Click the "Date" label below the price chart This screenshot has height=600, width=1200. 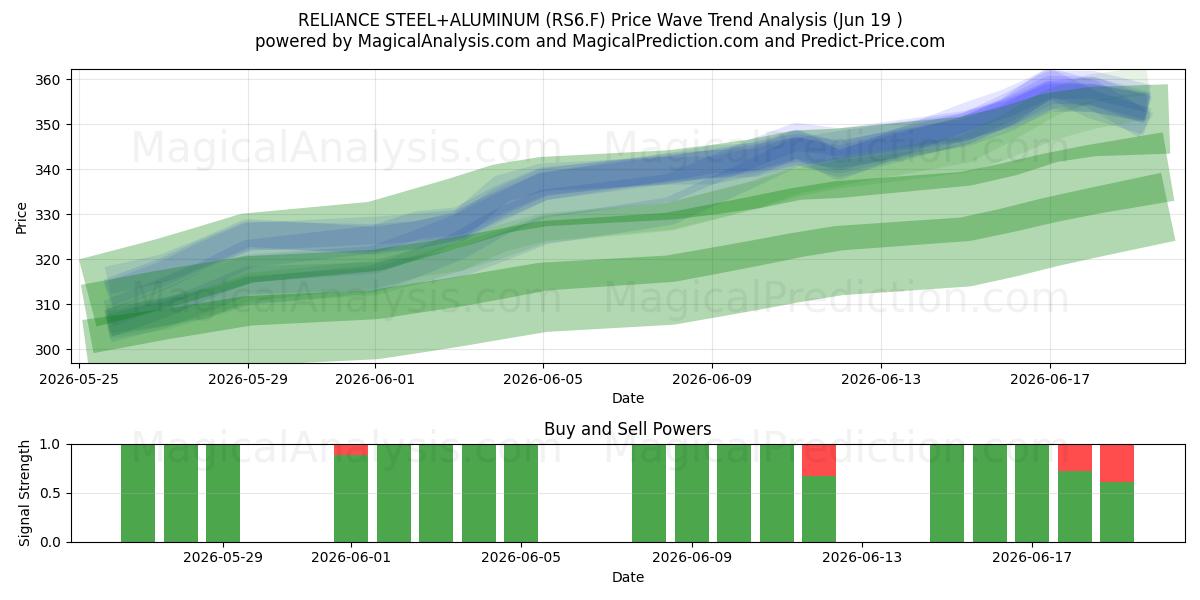pyautogui.click(x=628, y=398)
